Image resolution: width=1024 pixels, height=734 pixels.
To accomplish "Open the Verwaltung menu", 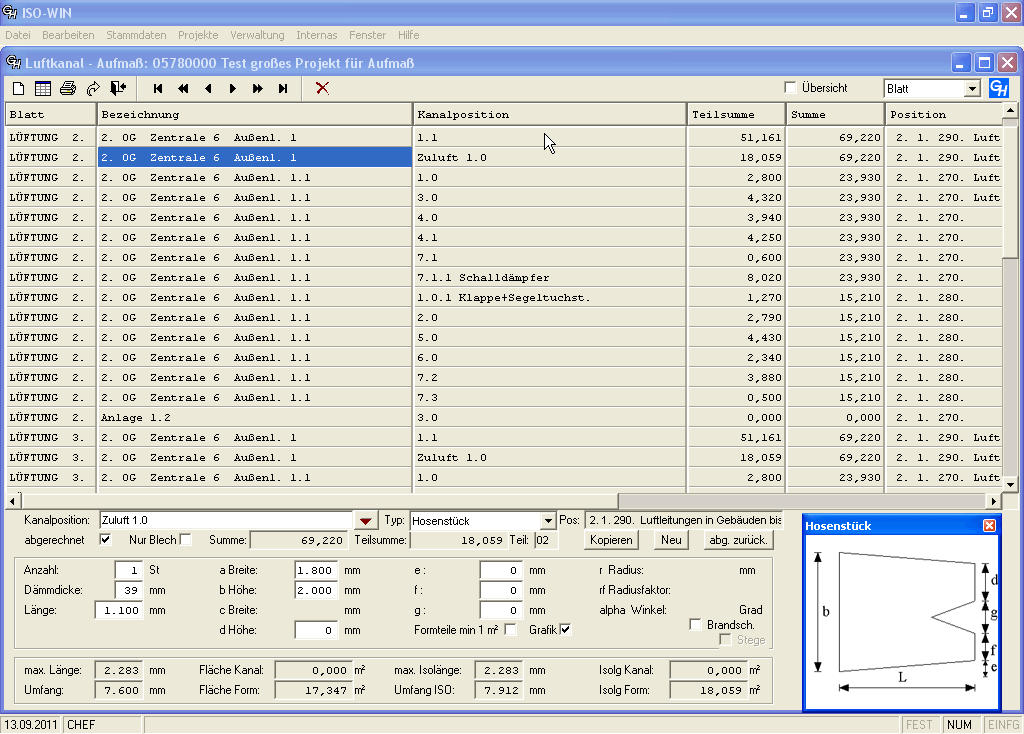I will [x=257, y=34].
